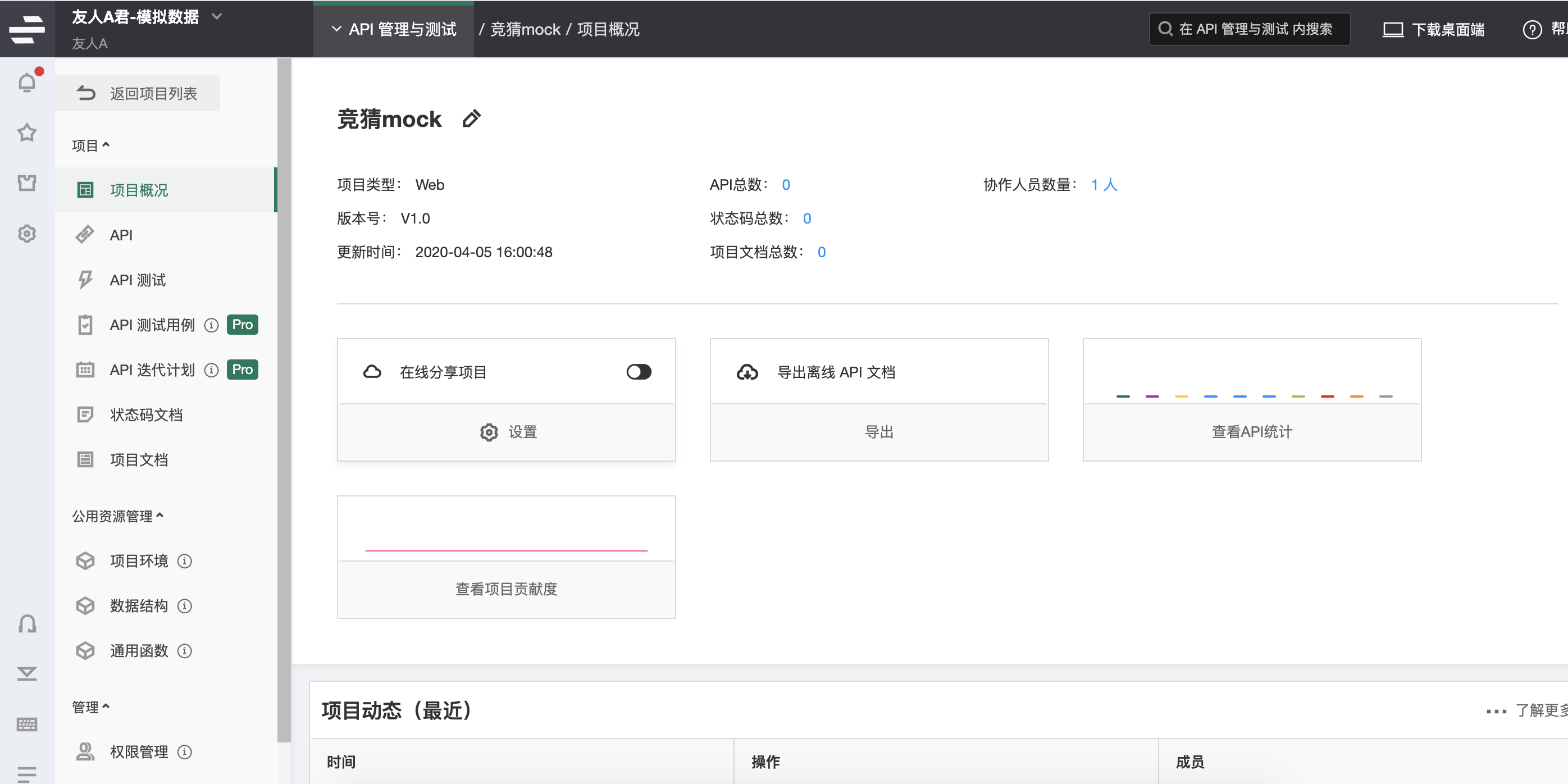Open 通用函数 in the sidebar
Screen dimensions: 1568x784
pos(139,650)
